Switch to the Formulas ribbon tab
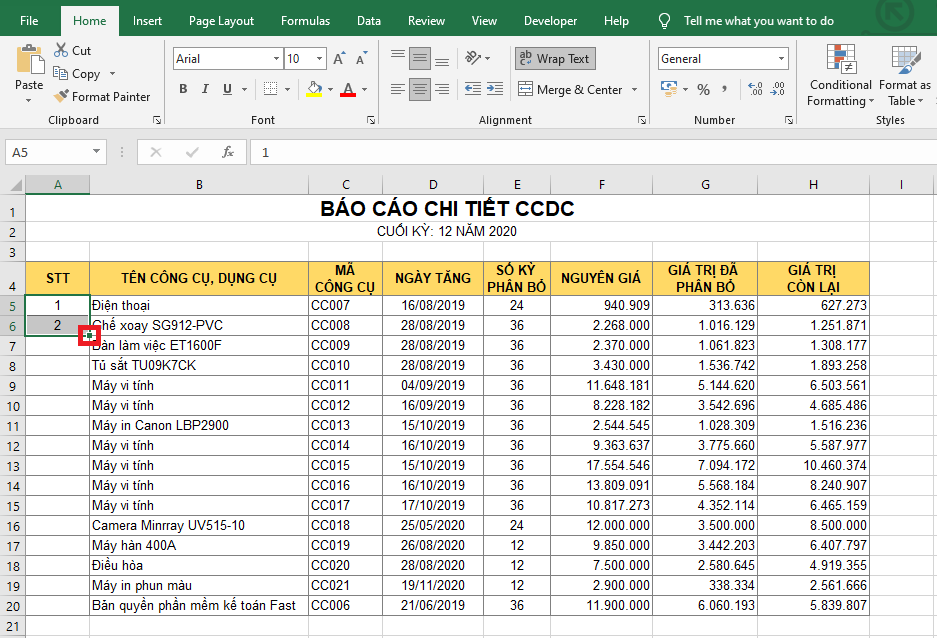 (x=305, y=21)
